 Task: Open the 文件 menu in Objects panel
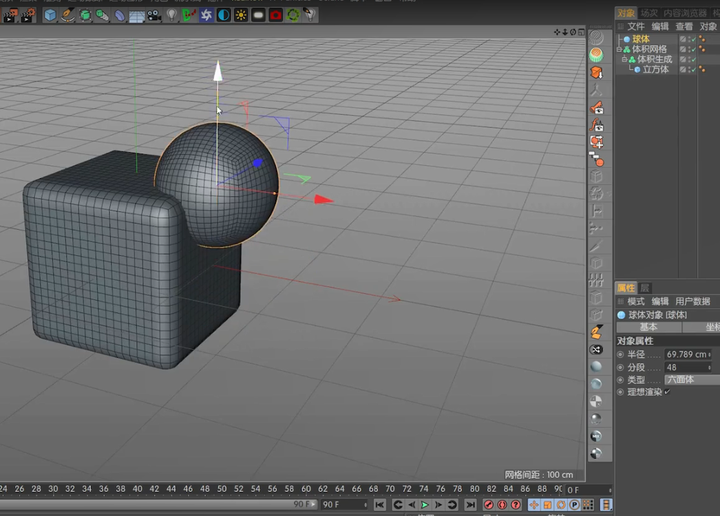click(x=636, y=27)
